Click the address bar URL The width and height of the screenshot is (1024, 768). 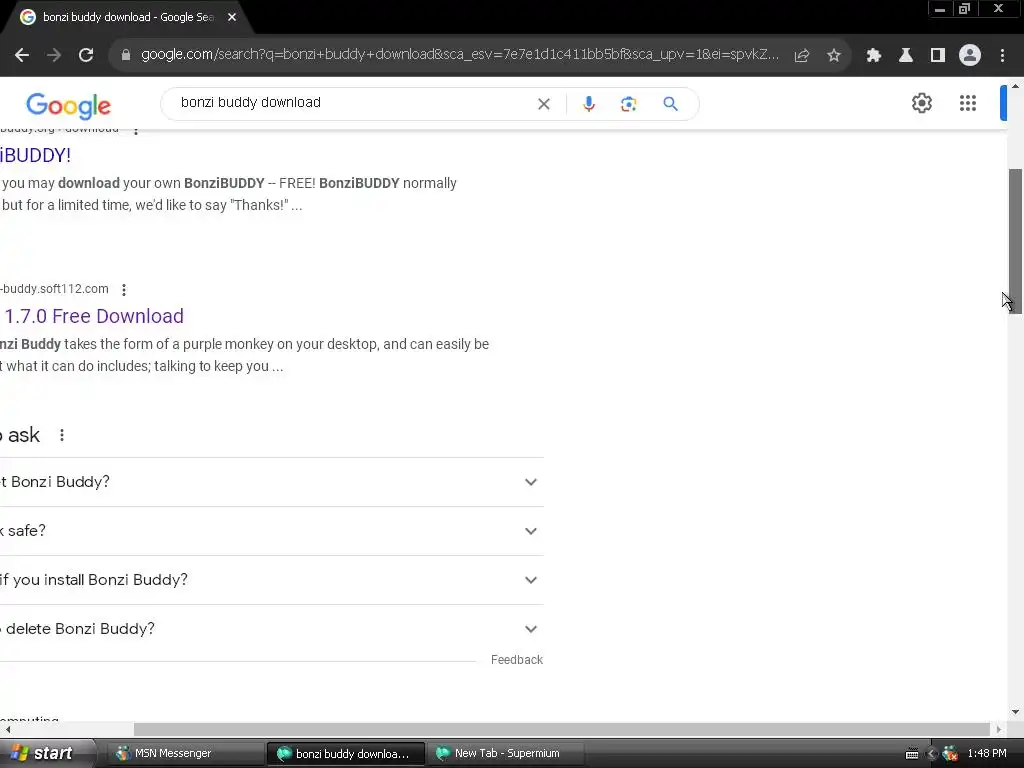tap(460, 55)
